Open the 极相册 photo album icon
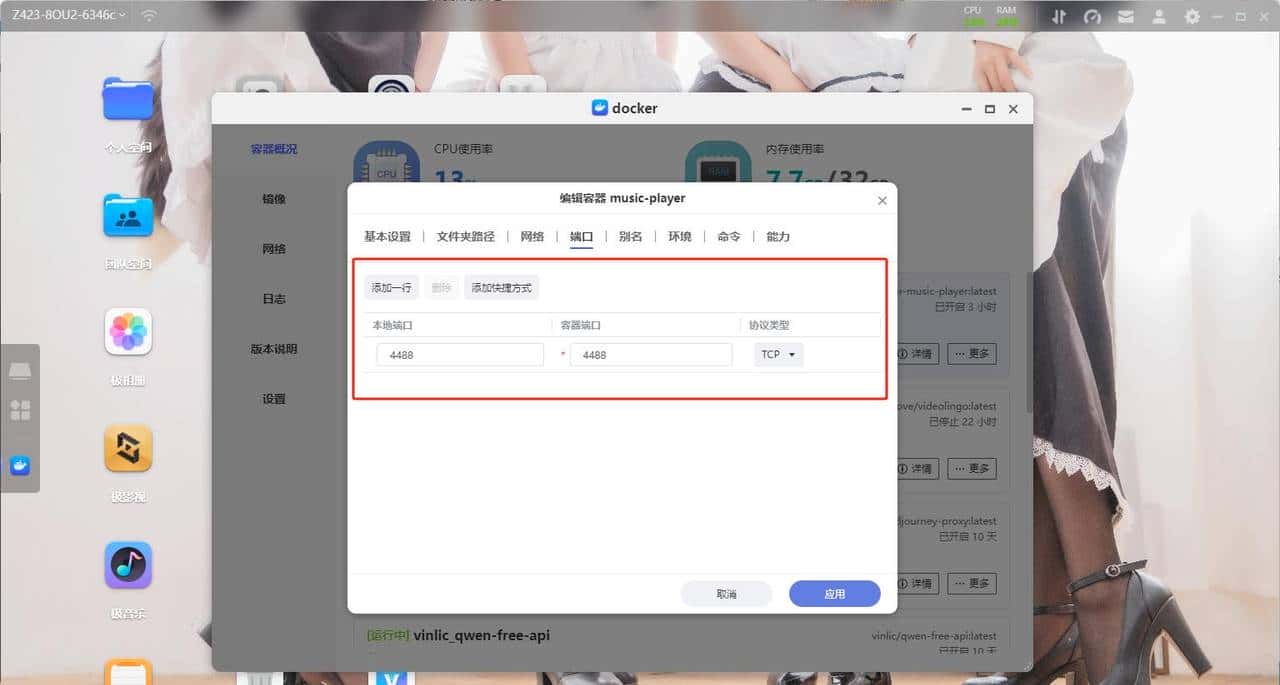Image resolution: width=1280 pixels, height=685 pixels. (127, 331)
